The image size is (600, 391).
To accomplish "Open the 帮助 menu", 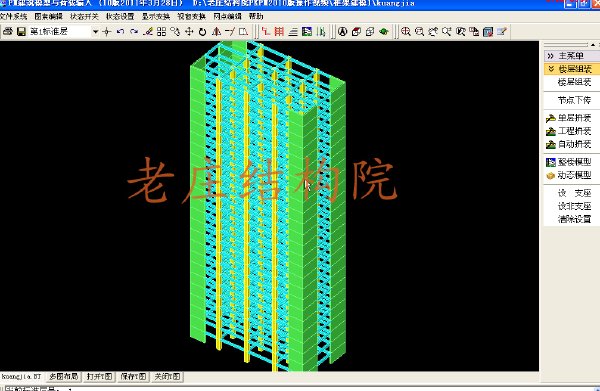I will coord(256,16).
